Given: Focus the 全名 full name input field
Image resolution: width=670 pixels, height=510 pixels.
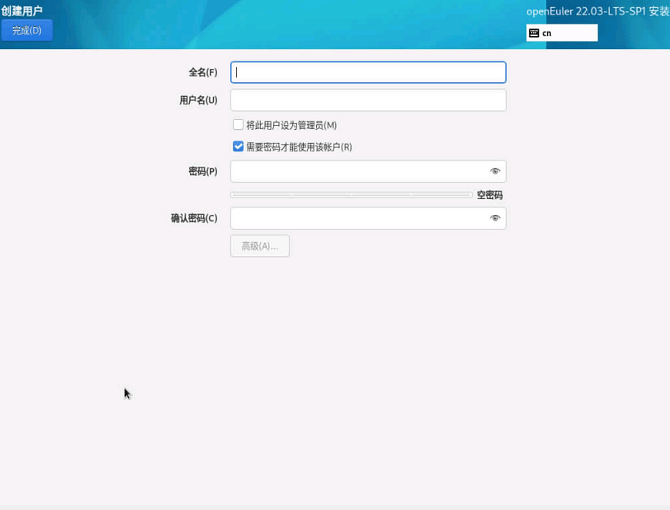Looking at the screenshot, I should pos(368,72).
